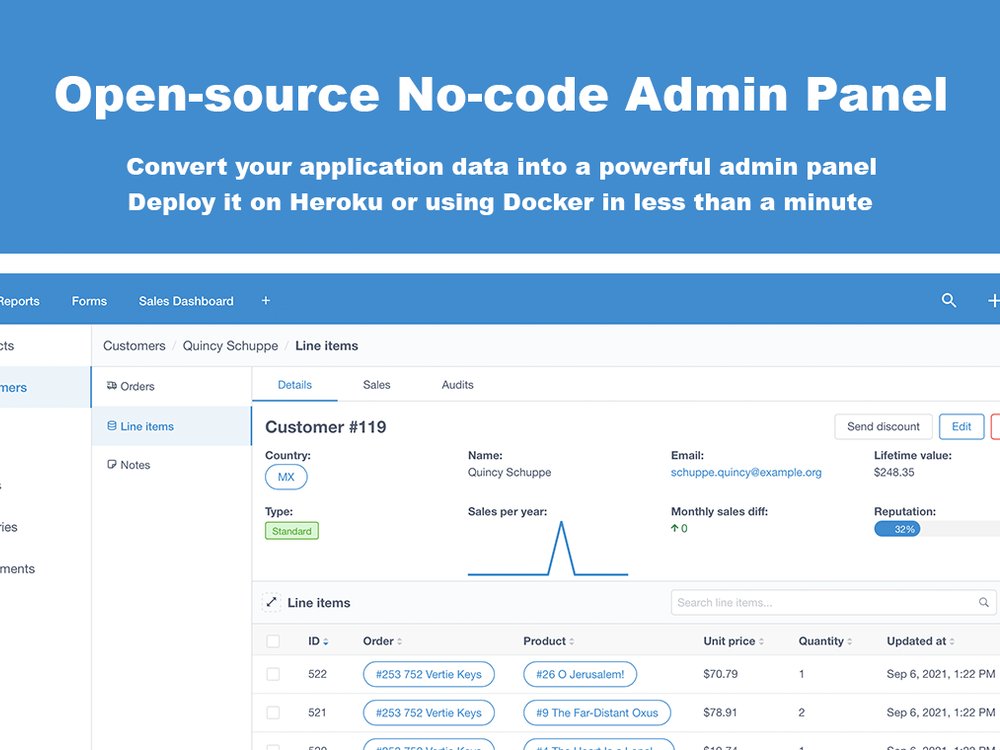Click the search magnifier icon in top bar
Viewport: 1000px width, 750px height.
coord(948,300)
